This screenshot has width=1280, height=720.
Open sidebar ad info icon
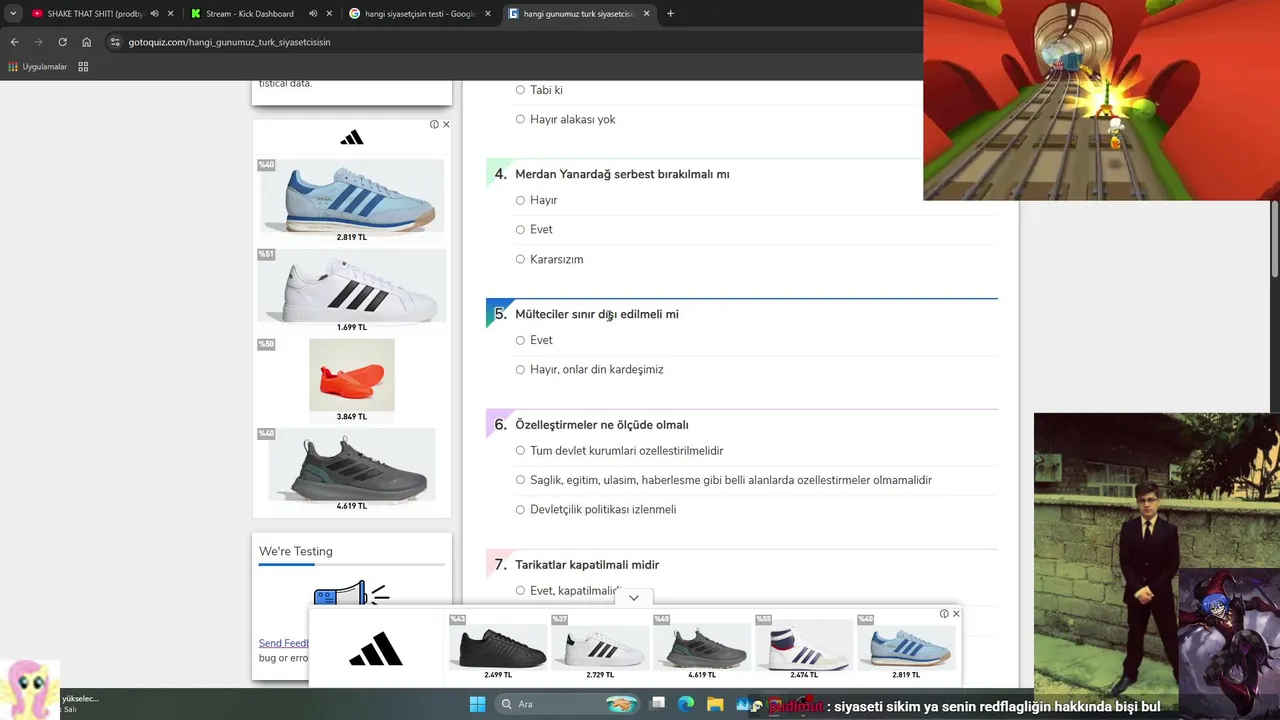click(x=434, y=124)
